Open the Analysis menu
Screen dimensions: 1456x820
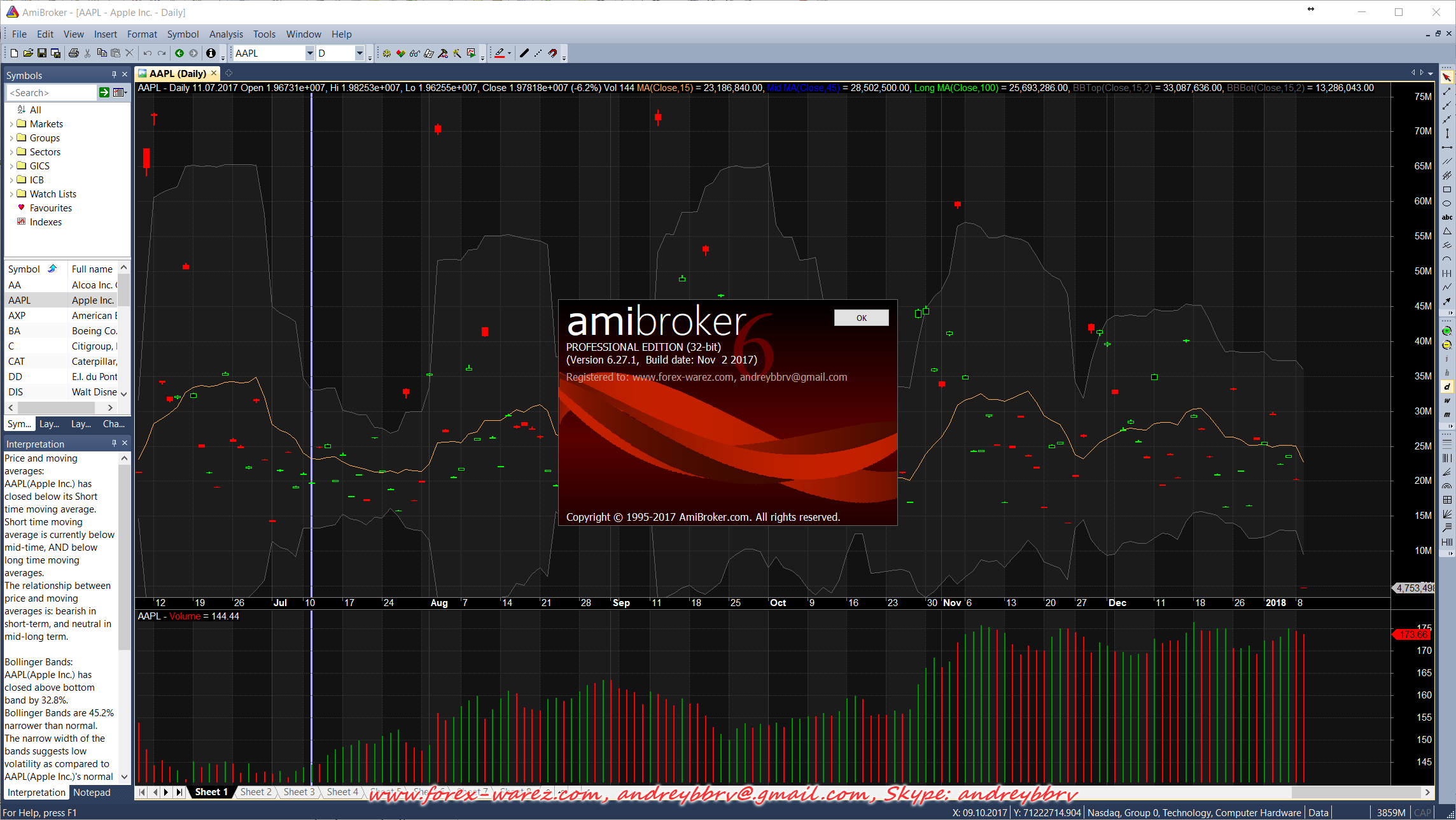pos(226,34)
